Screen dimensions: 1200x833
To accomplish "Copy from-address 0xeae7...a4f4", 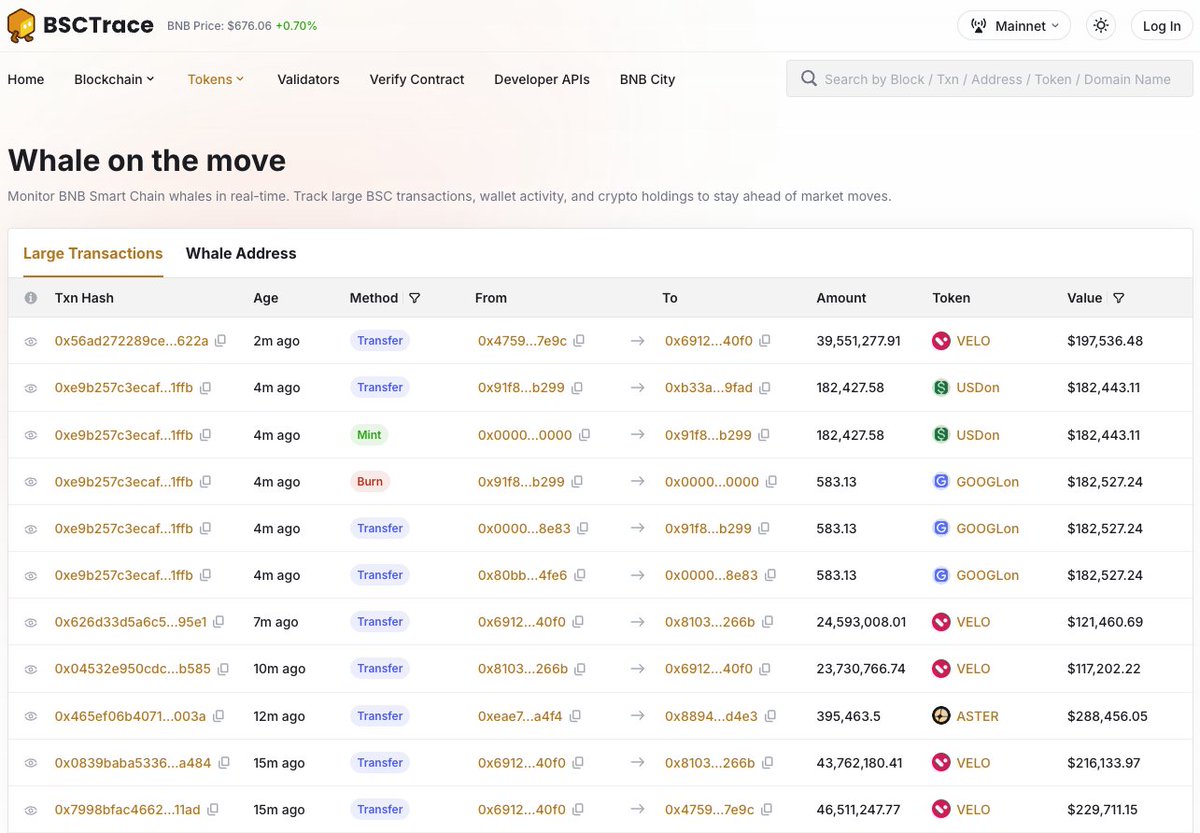I will coord(575,716).
